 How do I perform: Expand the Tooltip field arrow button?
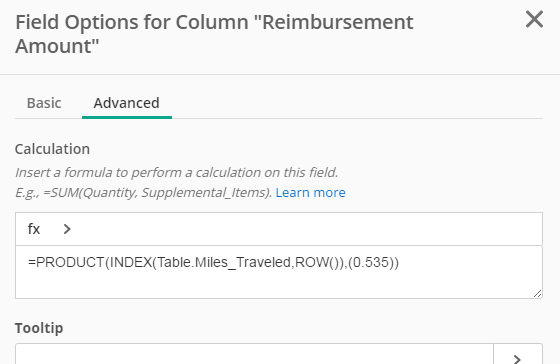[518, 355]
